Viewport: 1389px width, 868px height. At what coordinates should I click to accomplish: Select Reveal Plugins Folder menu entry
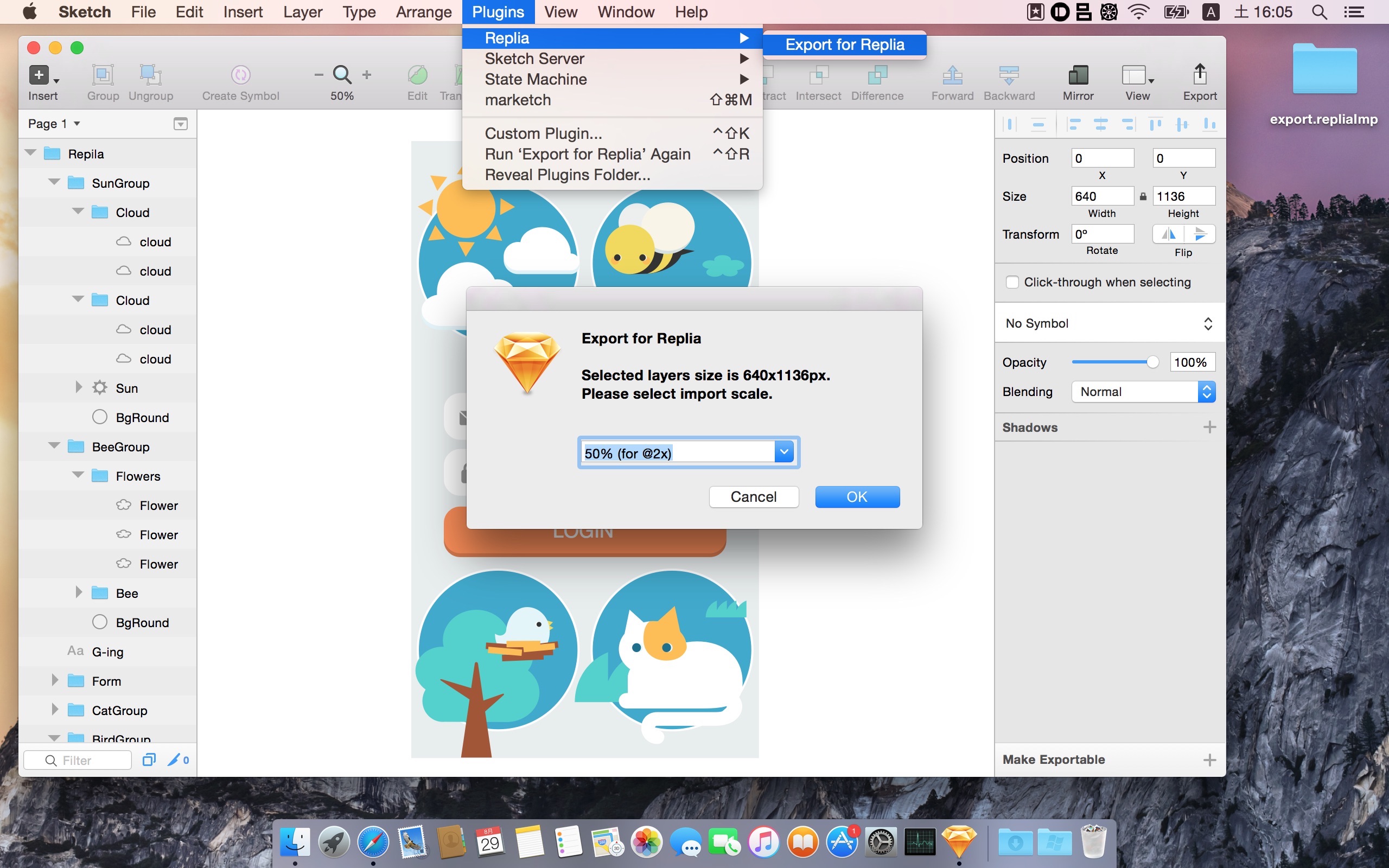coord(567,175)
